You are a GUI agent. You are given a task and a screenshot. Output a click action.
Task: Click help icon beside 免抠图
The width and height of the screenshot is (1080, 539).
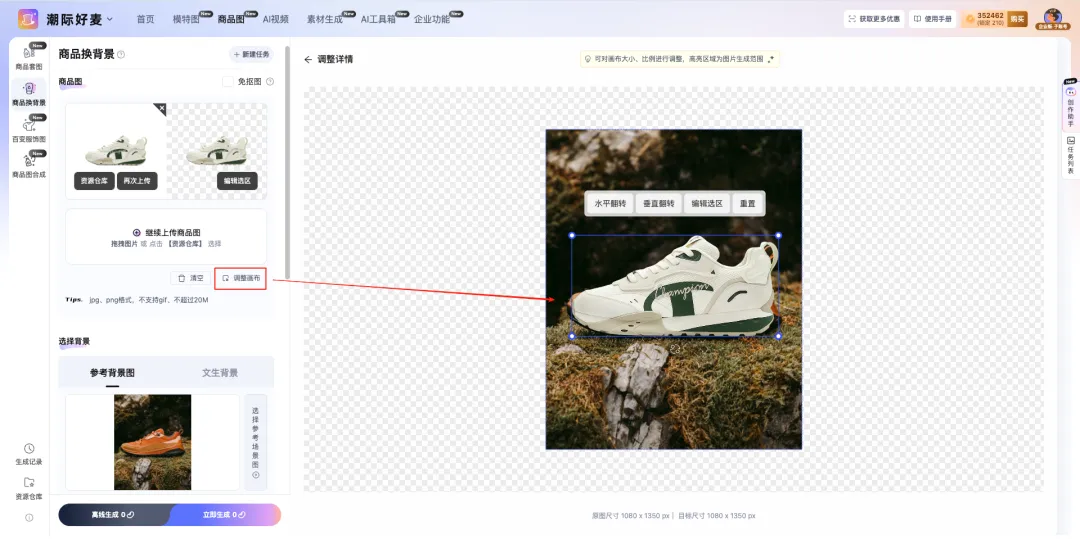(270, 81)
